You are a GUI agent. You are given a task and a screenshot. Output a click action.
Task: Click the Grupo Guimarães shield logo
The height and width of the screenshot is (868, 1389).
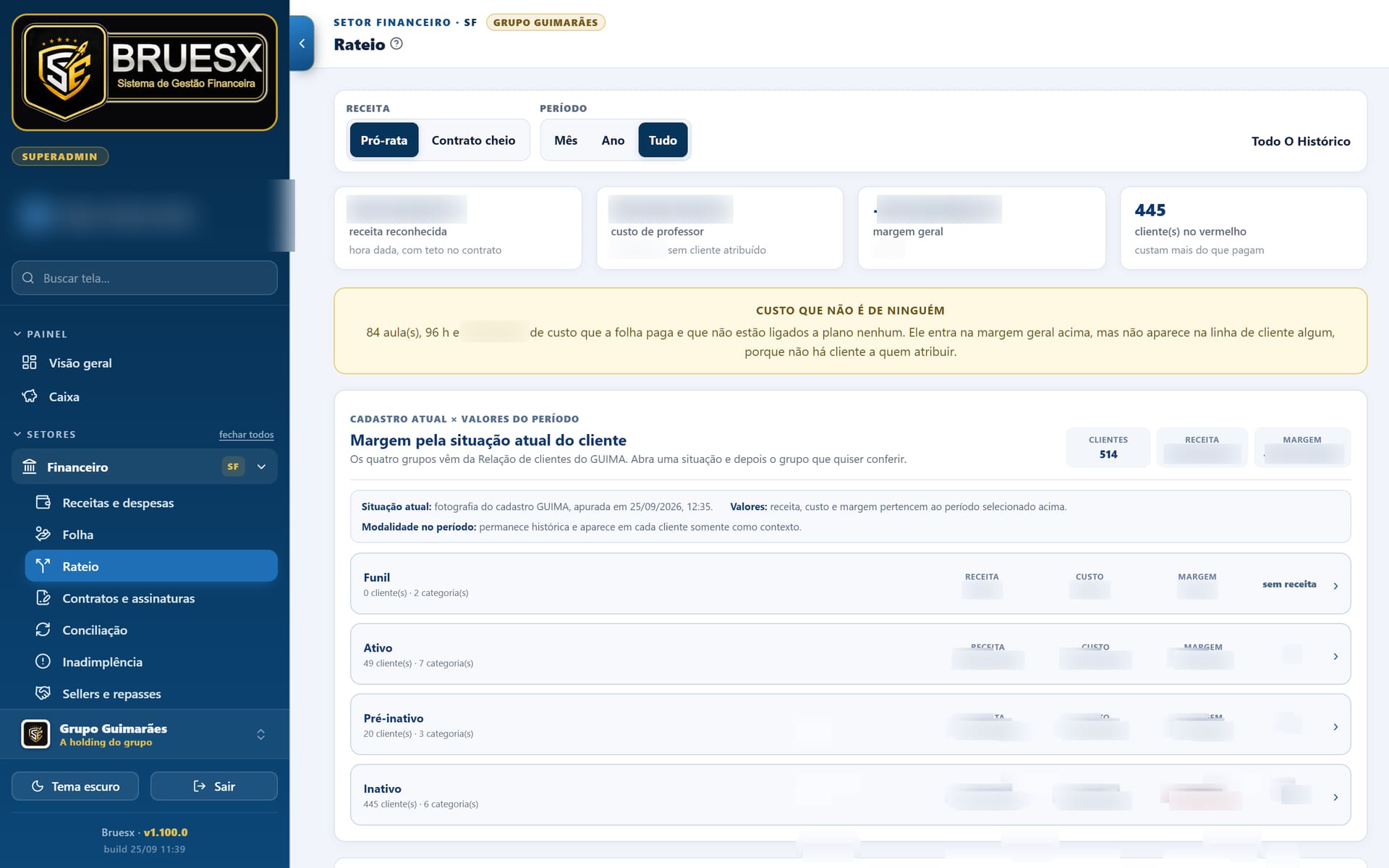pyautogui.click(x=35, y=733)
